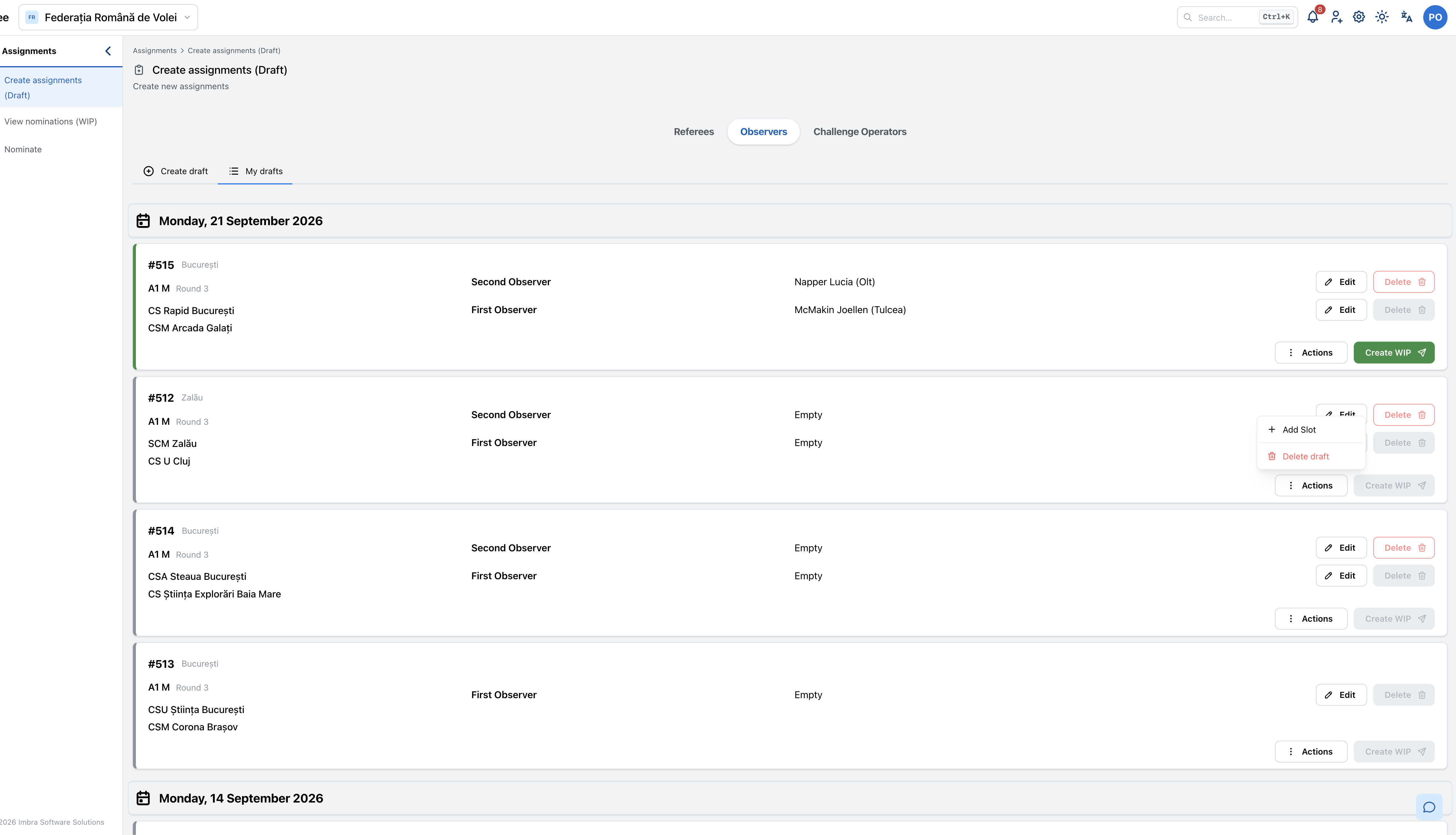Click the three-dots icon on #514 Actions
Screen dimensions: 1456x835
pyautogui.click(x=1291, y=619)
